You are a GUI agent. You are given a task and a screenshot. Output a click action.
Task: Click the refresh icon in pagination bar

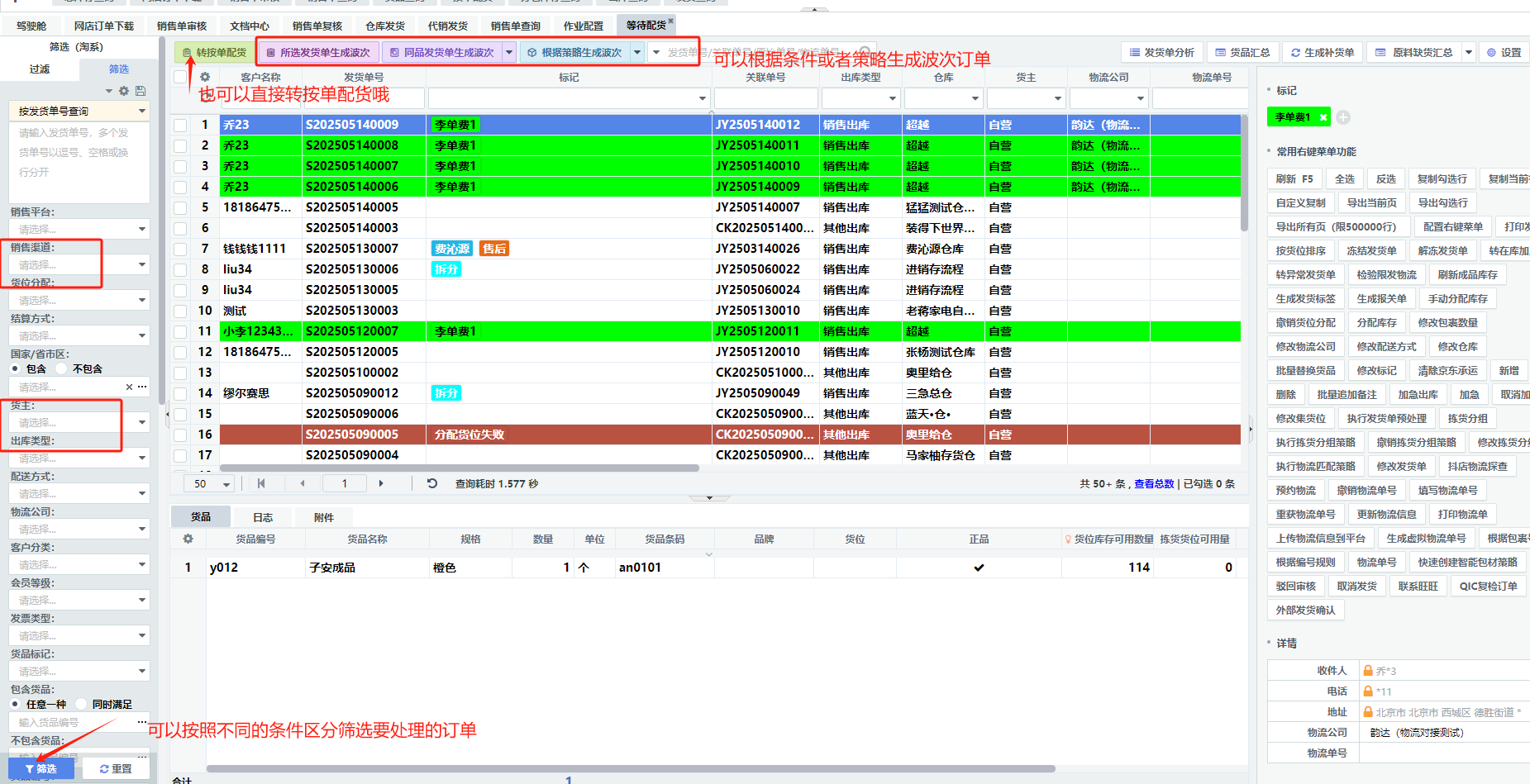[431, 483]
